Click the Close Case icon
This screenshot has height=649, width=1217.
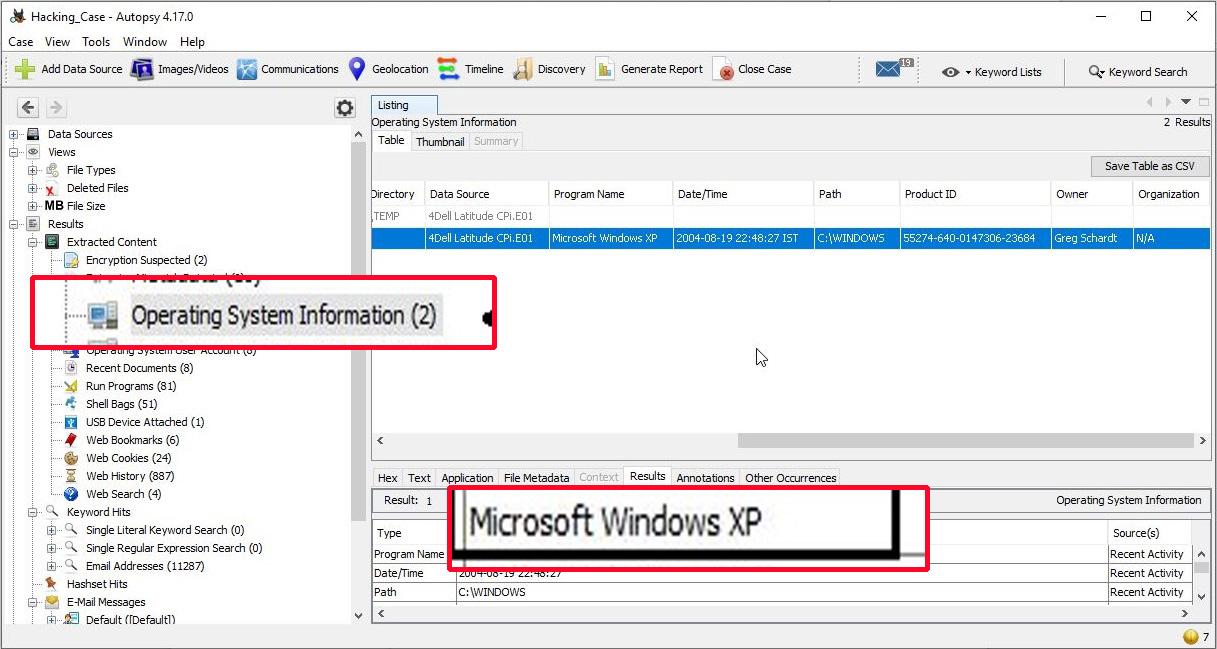tap(722, 69)
